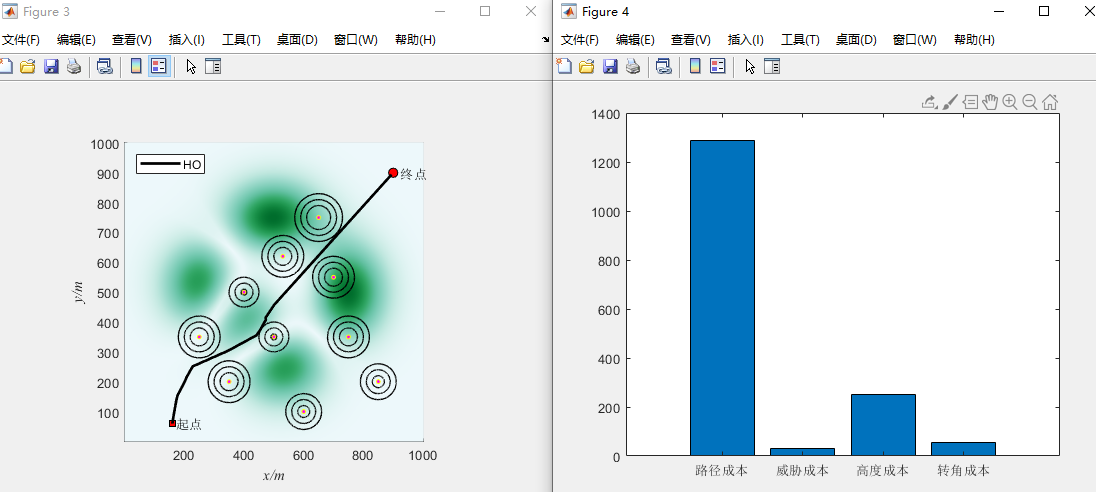Screen dimensions: 1096x492
Task: Activate the Brush data tool above the chart
Action: pyautogui.click(x=950, y=102)
